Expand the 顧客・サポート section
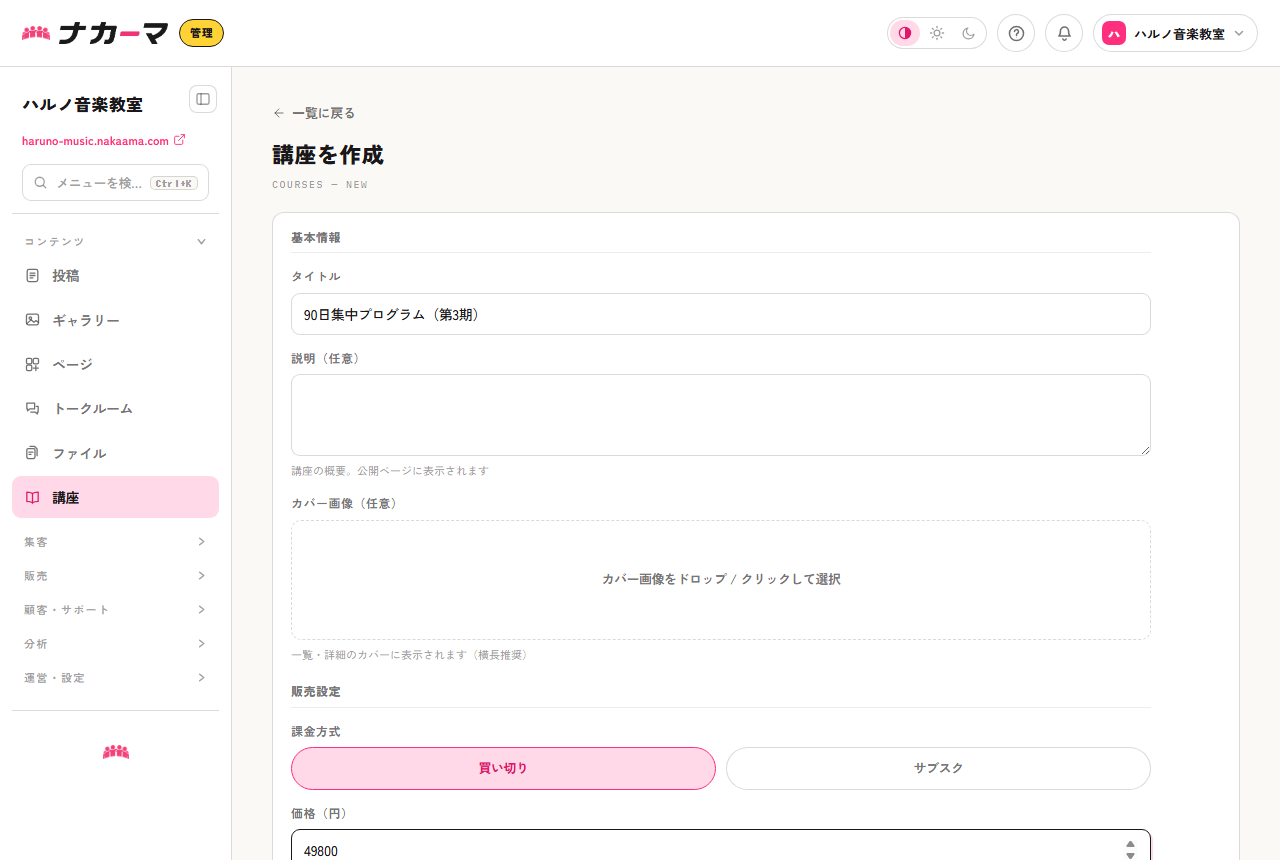The image size is (1280, 860). [115, 610]
